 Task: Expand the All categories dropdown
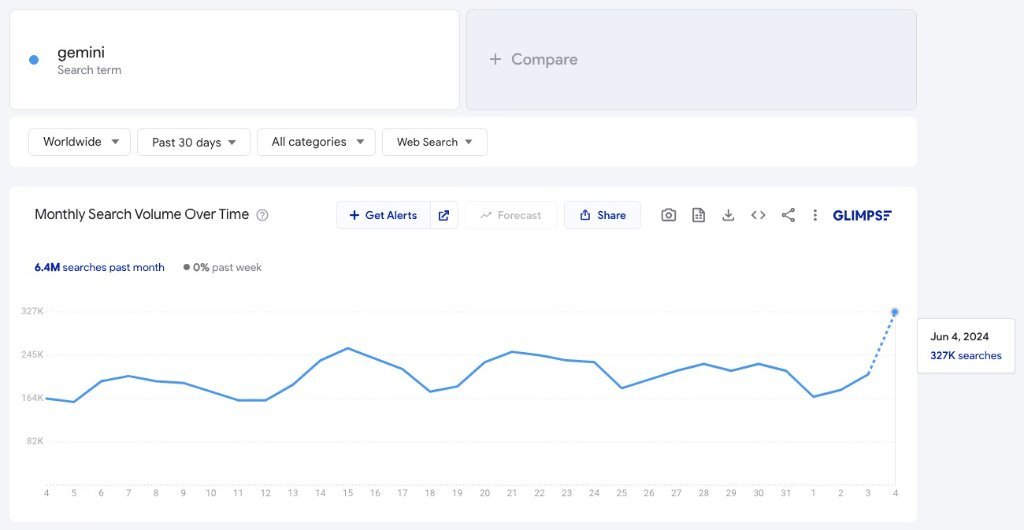pyautogui.click(x=316, y=142)
